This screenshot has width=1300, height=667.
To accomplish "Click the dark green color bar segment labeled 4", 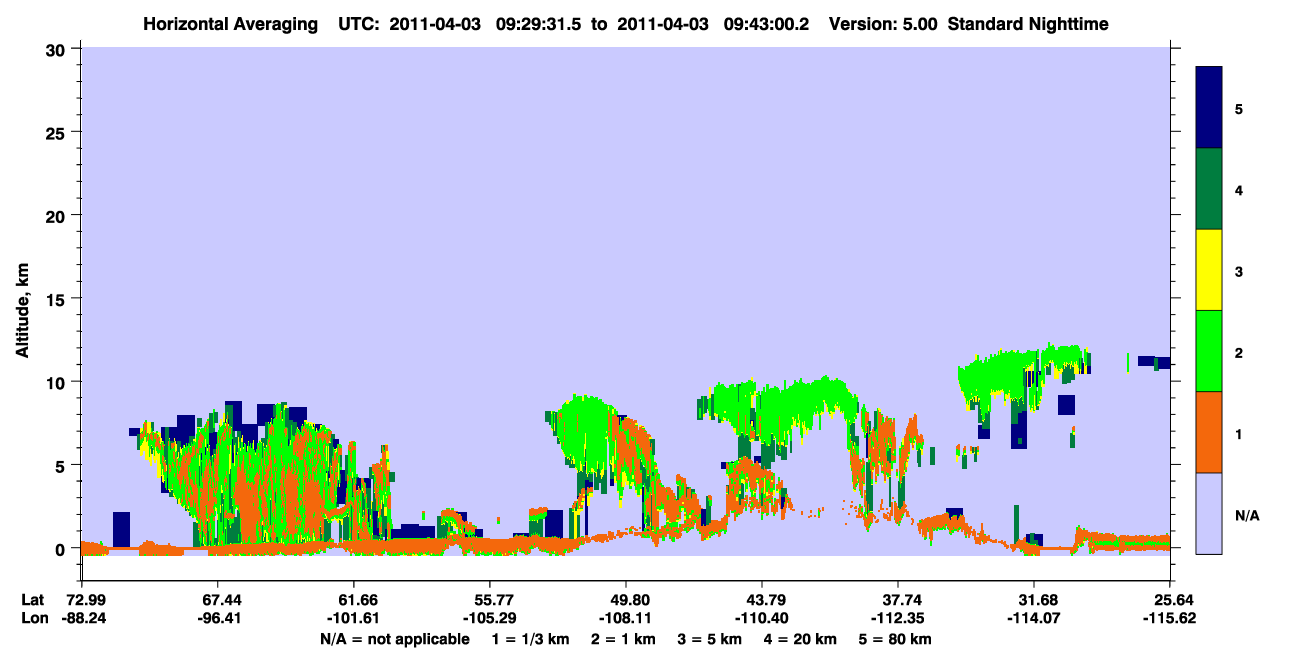I will click(1209, 189).
